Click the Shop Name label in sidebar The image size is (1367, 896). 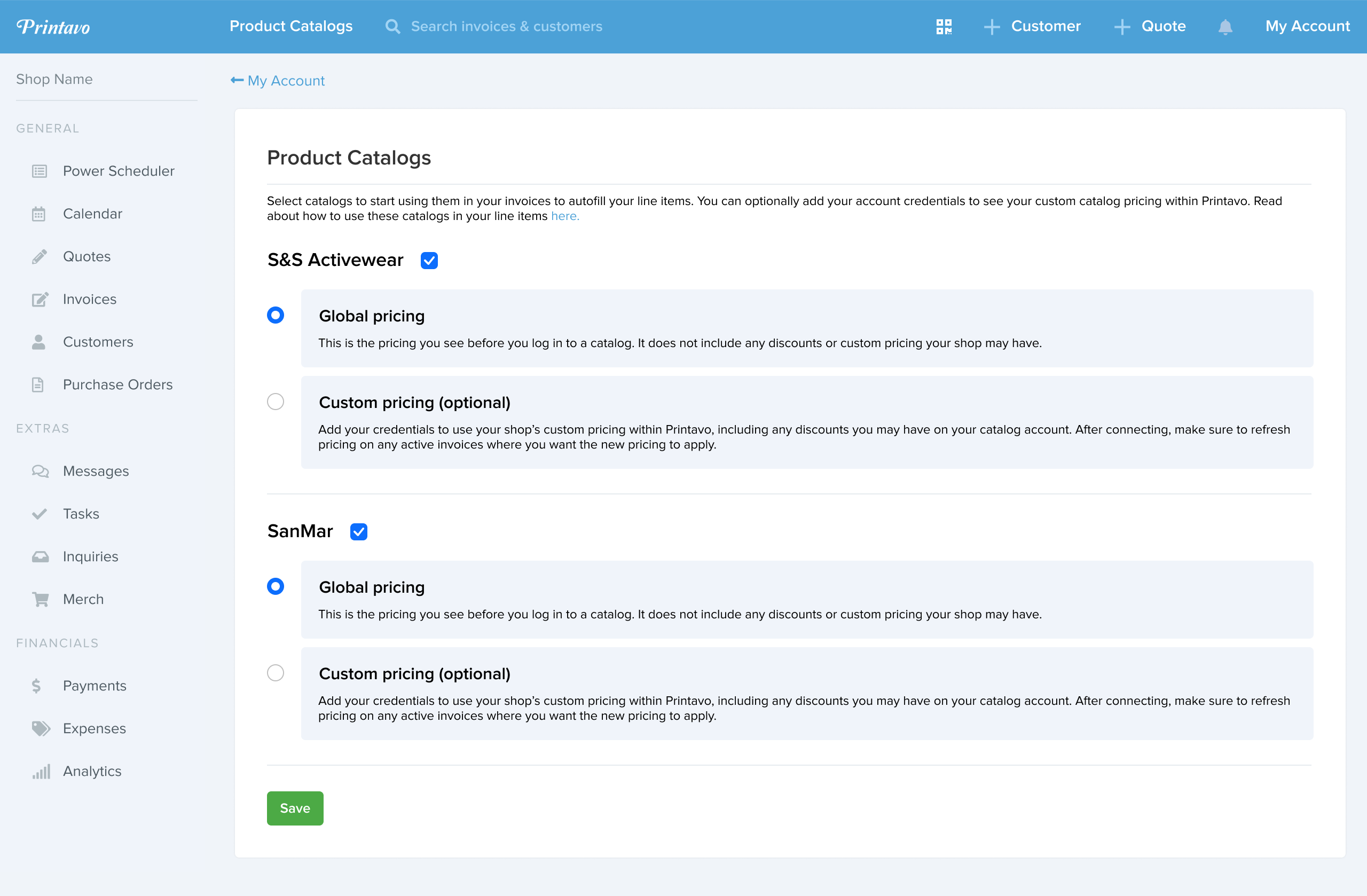click(x=54, y=79)
